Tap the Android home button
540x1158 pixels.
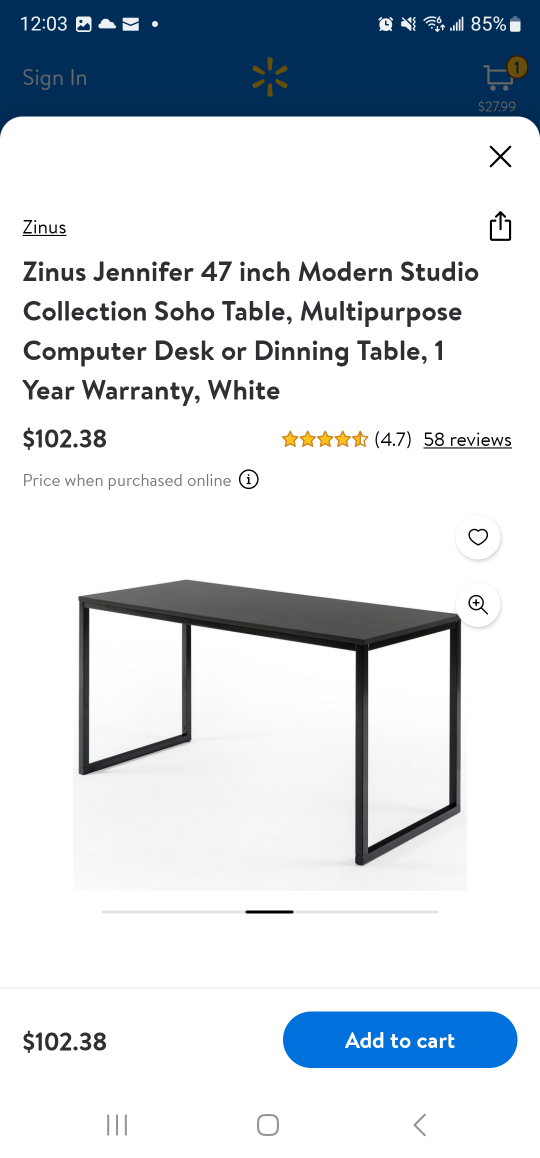[x=268, y=1125]
